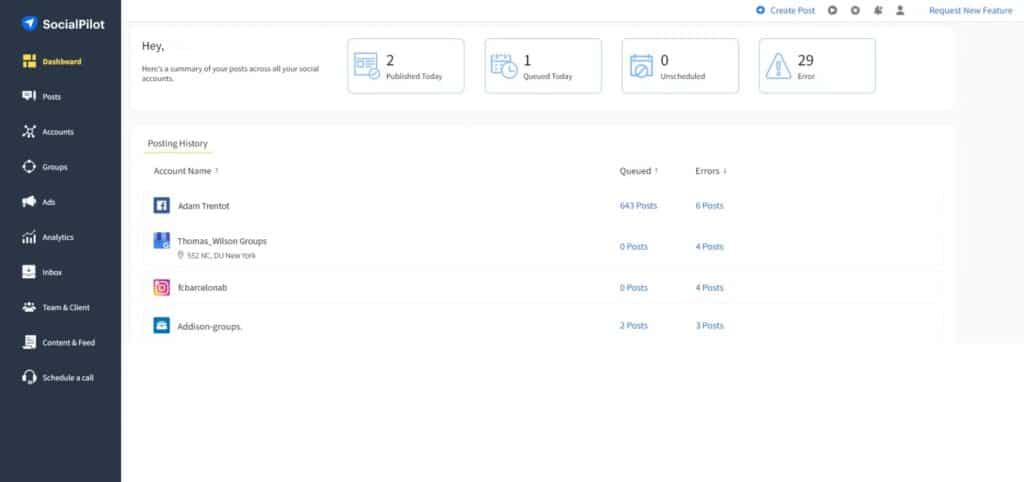
Task: Open Accounts via its network icon
Action: coord(29,132)
